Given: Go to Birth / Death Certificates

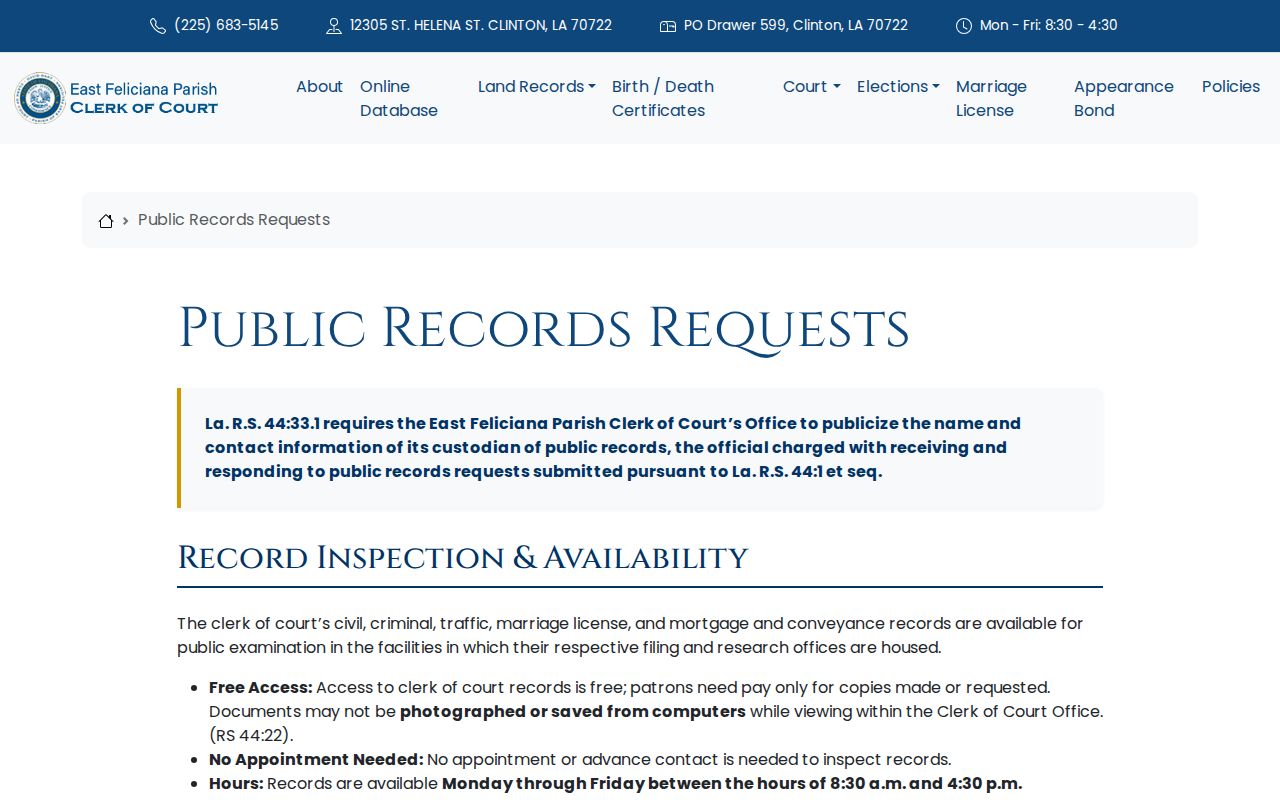Looking at the screenshot, I should click(663, 98).
